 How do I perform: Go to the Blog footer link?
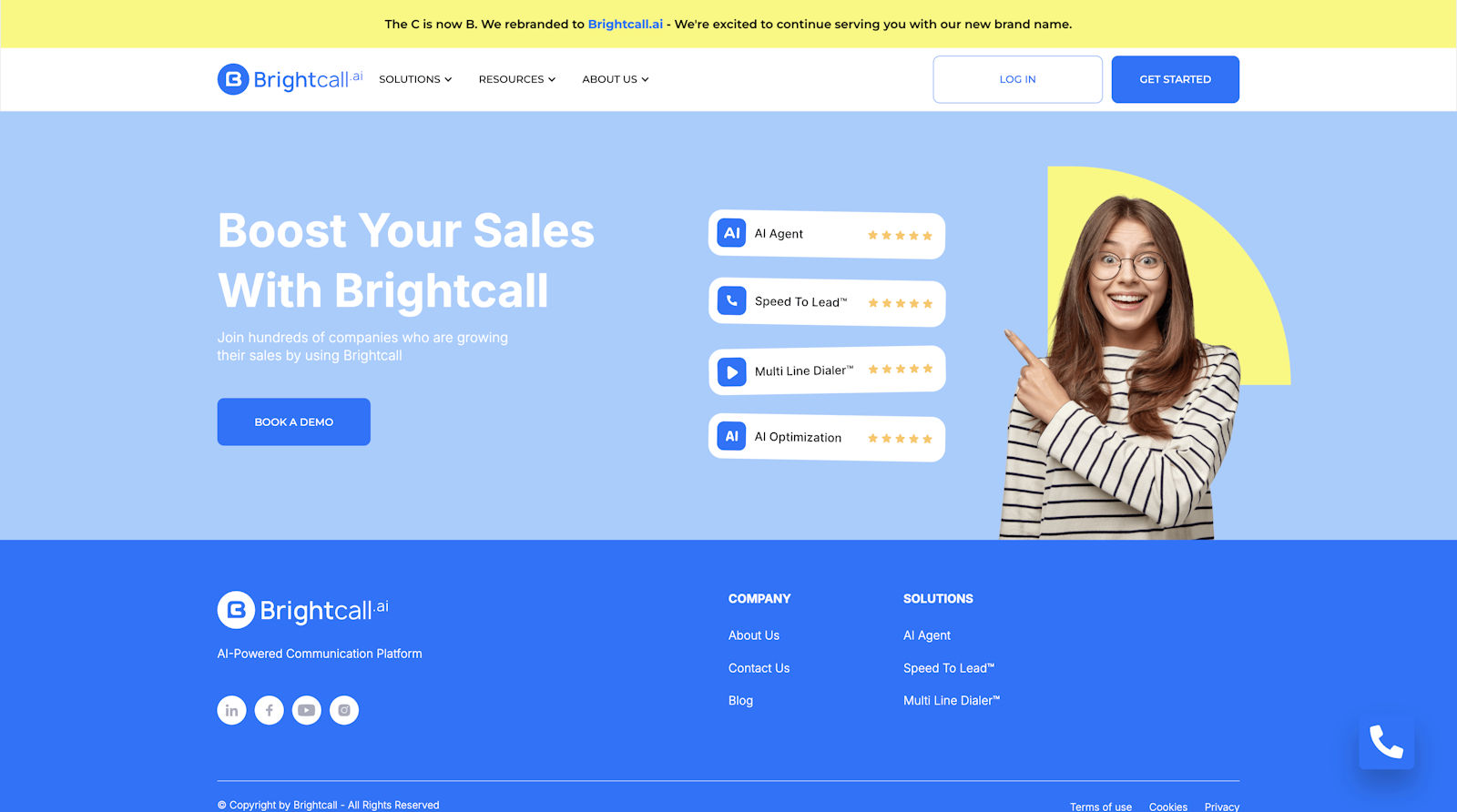point(740,701)
